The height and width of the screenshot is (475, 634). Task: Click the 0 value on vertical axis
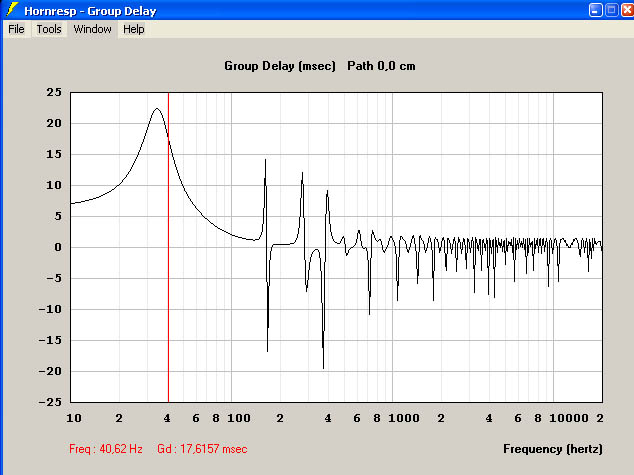[x=58, y=247]
